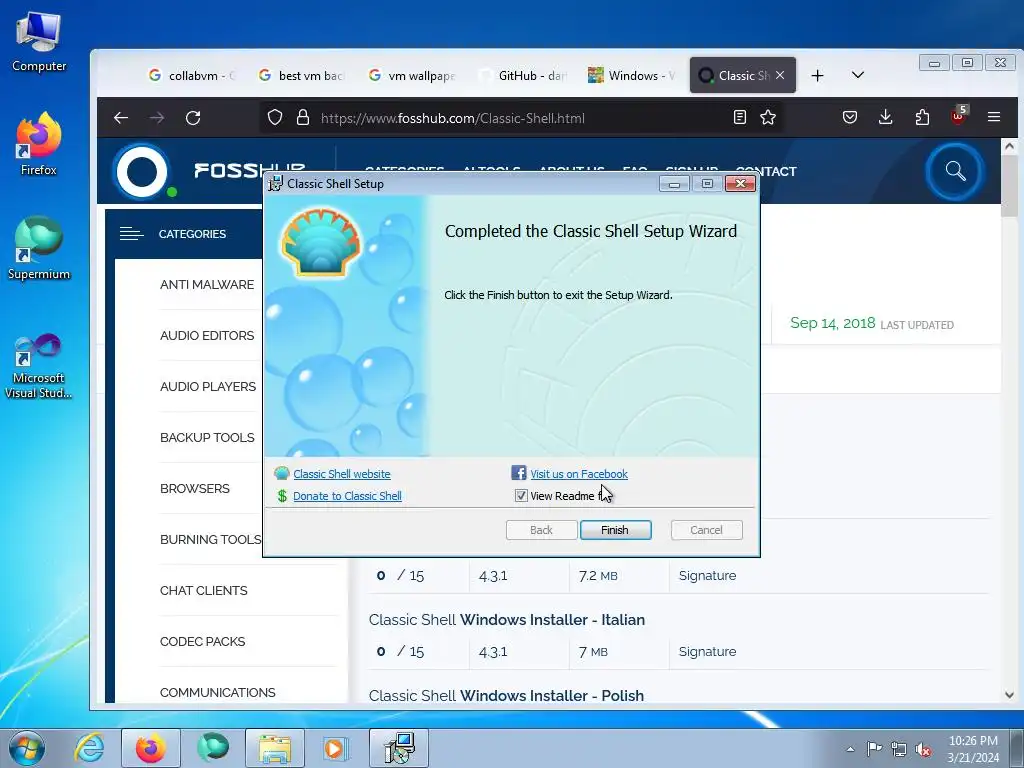Click the Firefox address bar URL
Viewport: 1024px width, 768px height.
453,118
